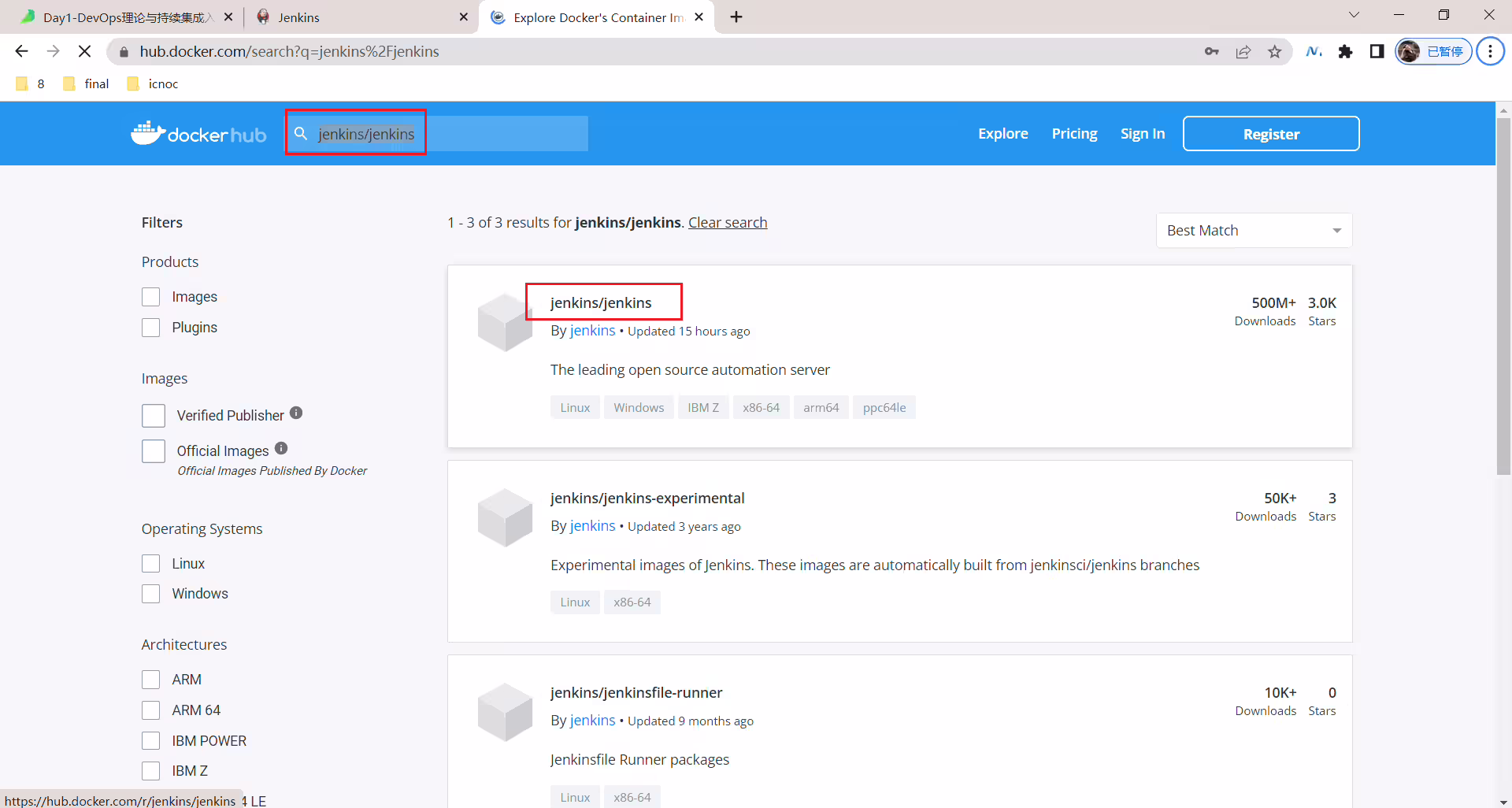Open the profile avatar button

coord(1433,52)
